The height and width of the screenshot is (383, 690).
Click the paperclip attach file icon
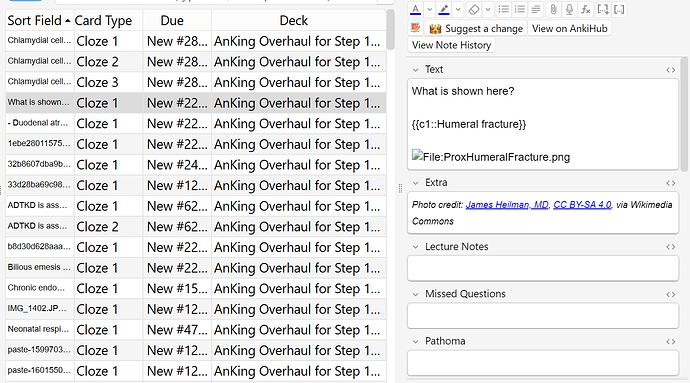(553, 9)
